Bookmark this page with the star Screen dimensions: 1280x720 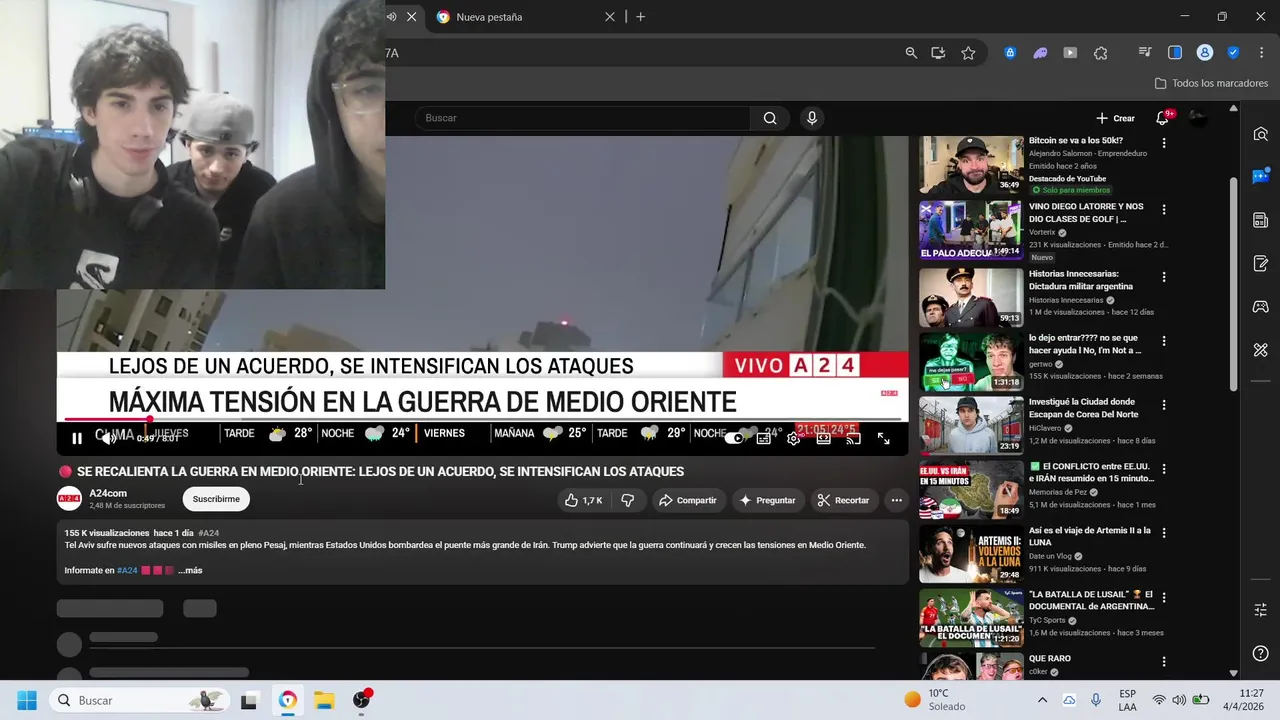[968, 53]
